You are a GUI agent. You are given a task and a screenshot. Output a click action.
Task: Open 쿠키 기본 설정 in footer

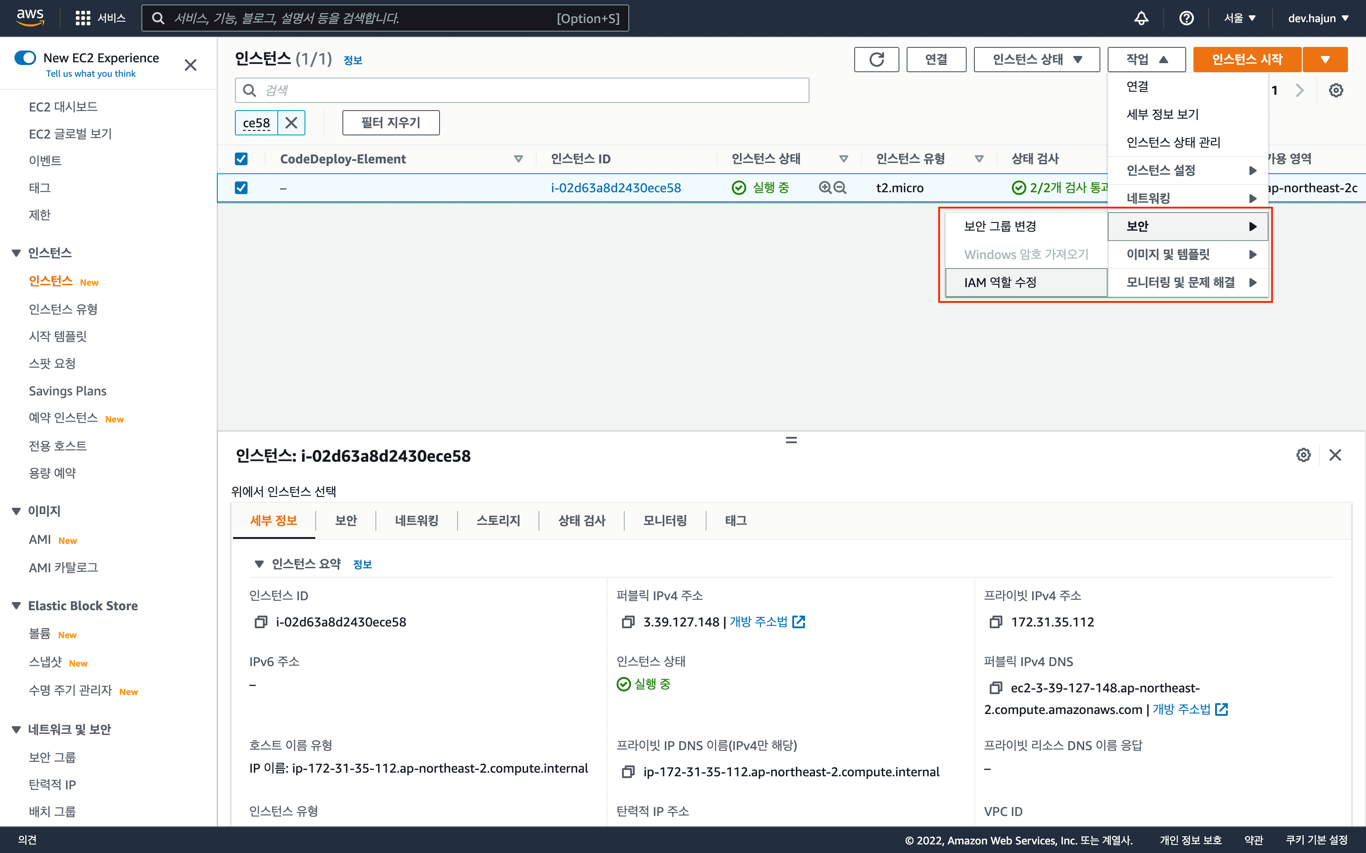(1317, 840)
